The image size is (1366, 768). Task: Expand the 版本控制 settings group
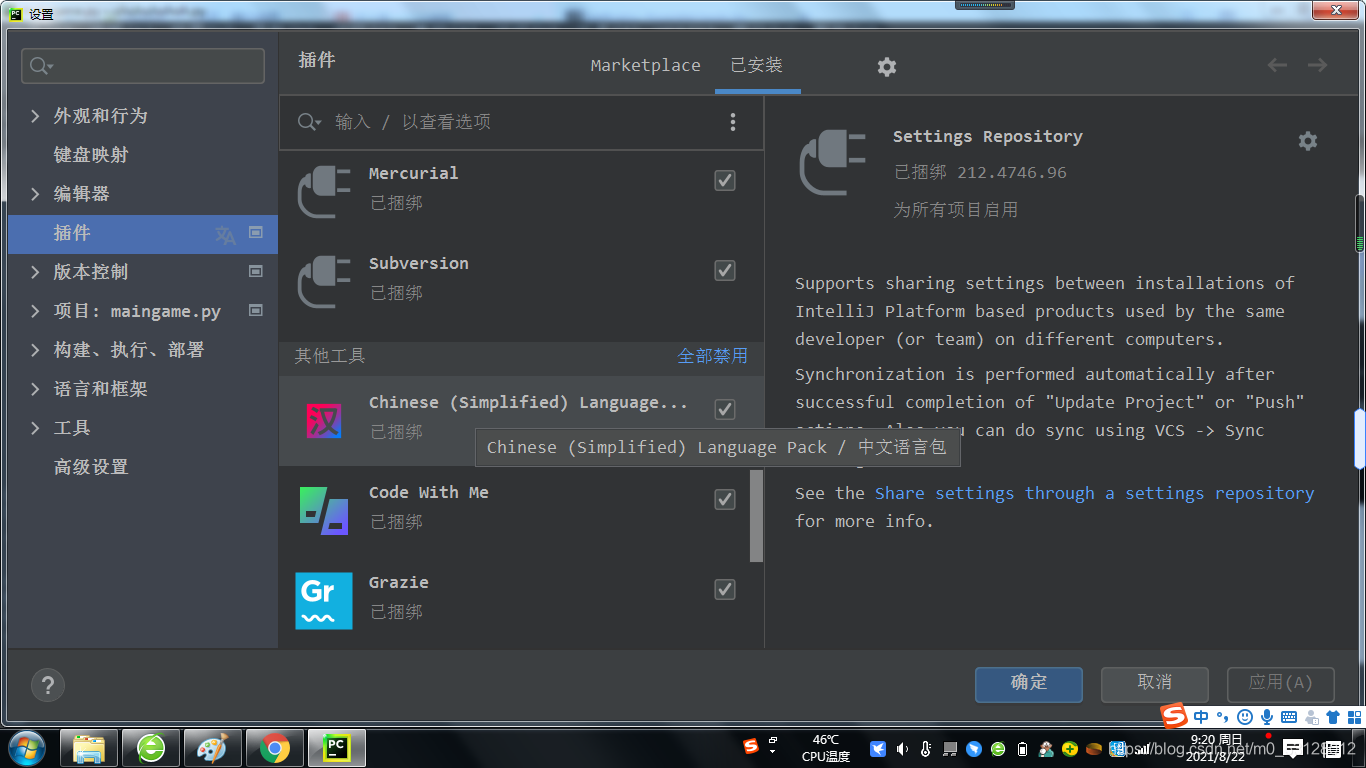click(36, 272)
